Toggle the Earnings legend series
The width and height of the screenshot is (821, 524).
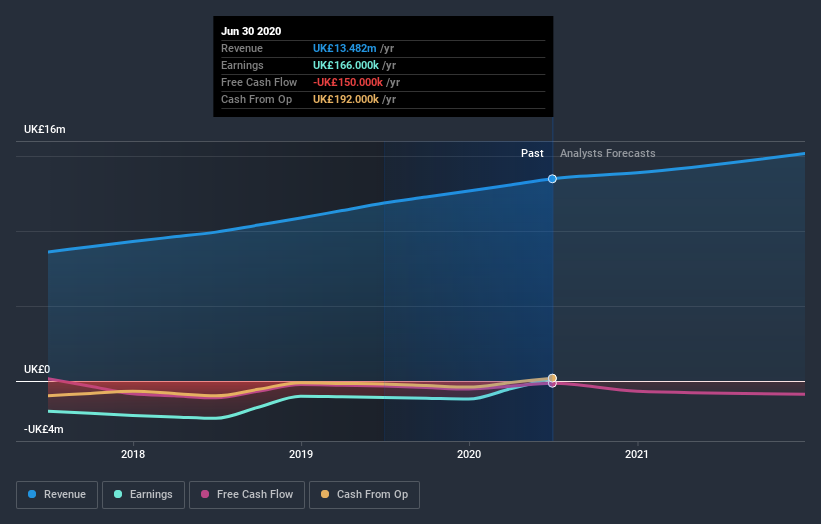pyautogui.click(x=143, y=495)
